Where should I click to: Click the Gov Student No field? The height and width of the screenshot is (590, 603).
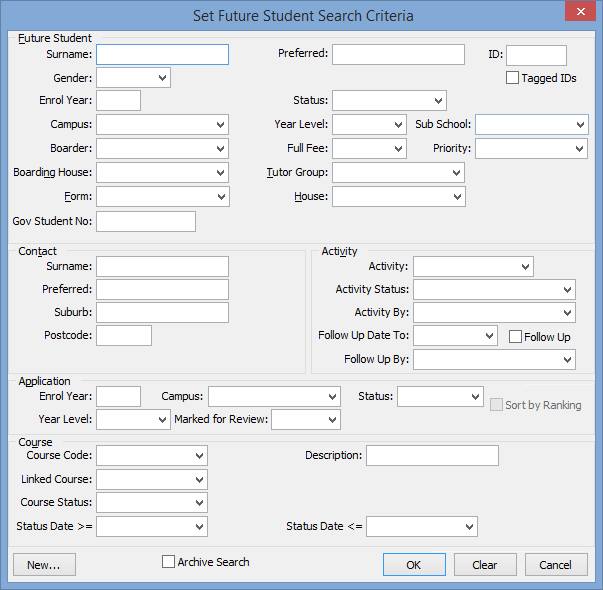click(x=146, y=222)
